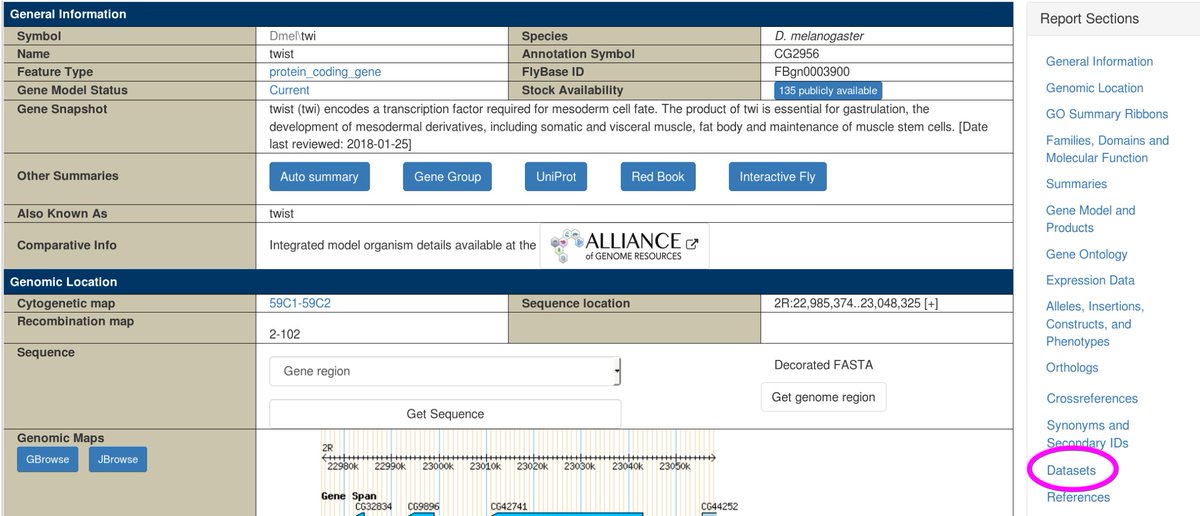Image resolution: width=1200 pixels, height=516 pixels.
Task: Click the 135 publicly available stock badge
Action: 829,91
